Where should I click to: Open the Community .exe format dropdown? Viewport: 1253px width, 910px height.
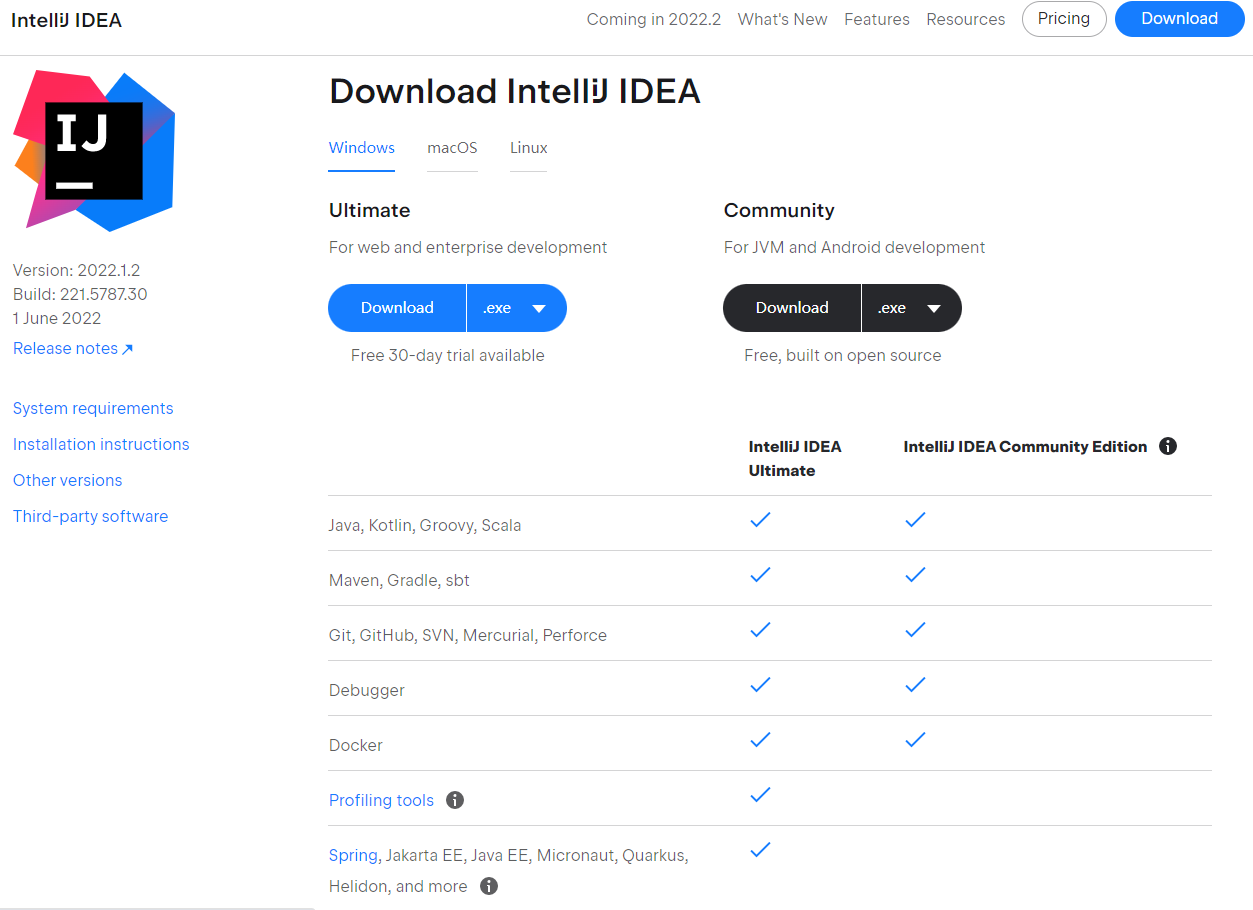click(912, 308)
